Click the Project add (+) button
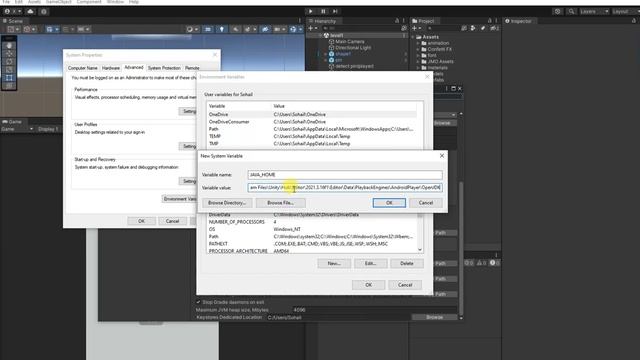Viewport: 640px width, 360px height. pos(416,28)
